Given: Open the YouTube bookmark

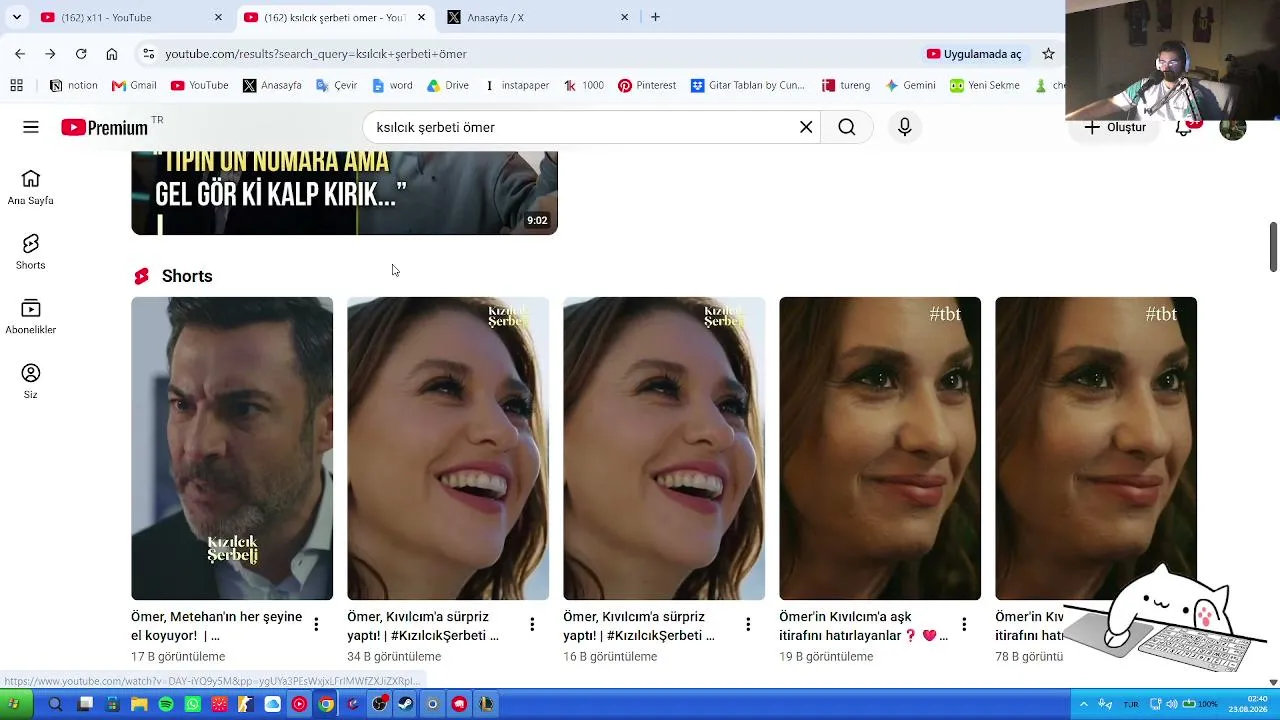Looking at the screenshot, I should (200, 86).
